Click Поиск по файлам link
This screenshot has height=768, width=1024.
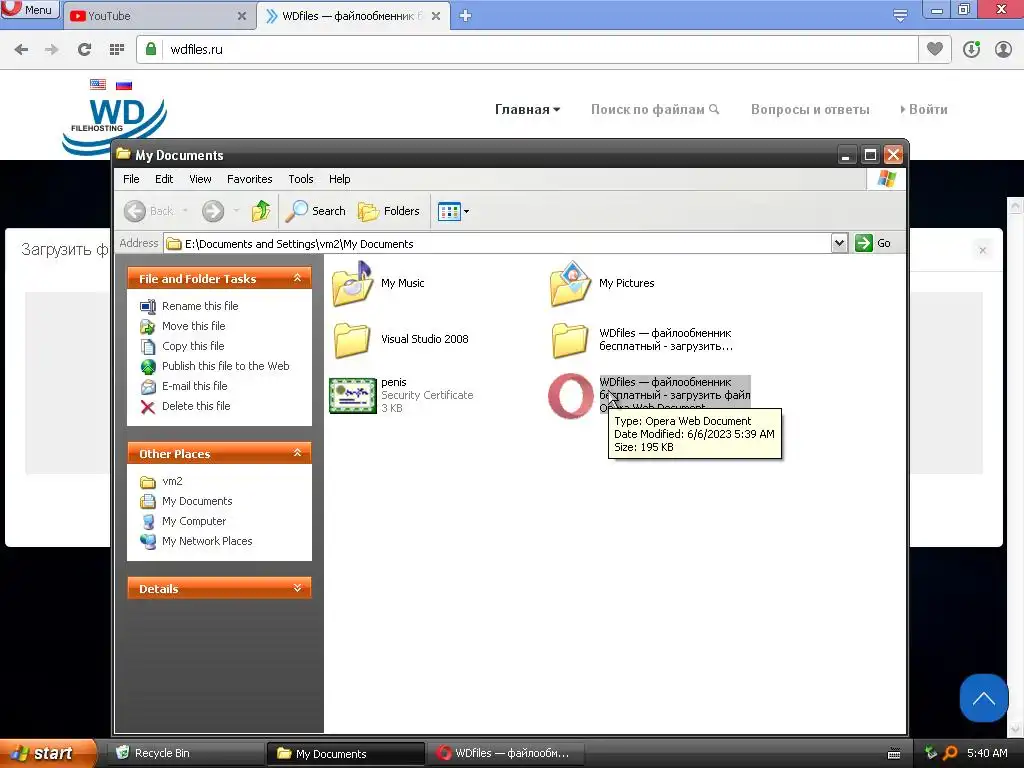[654, 110]
